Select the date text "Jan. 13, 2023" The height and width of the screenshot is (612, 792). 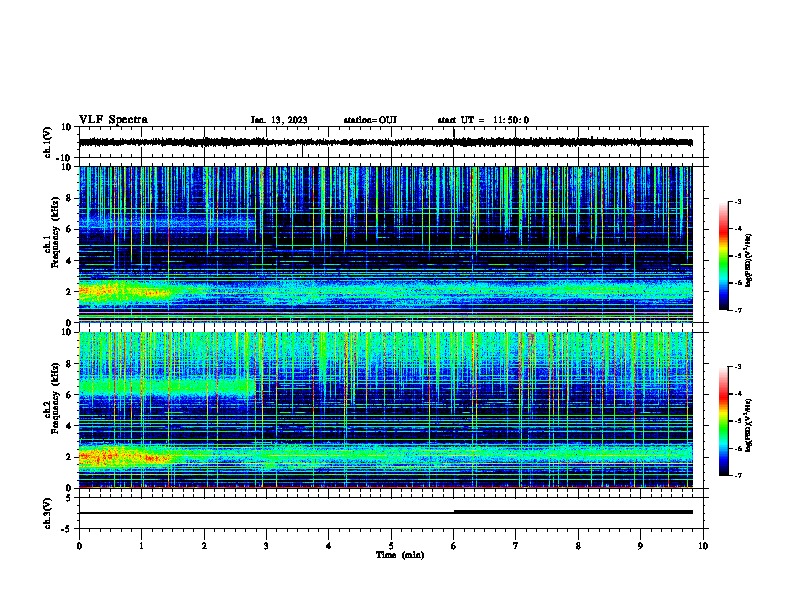pos(279,120)
